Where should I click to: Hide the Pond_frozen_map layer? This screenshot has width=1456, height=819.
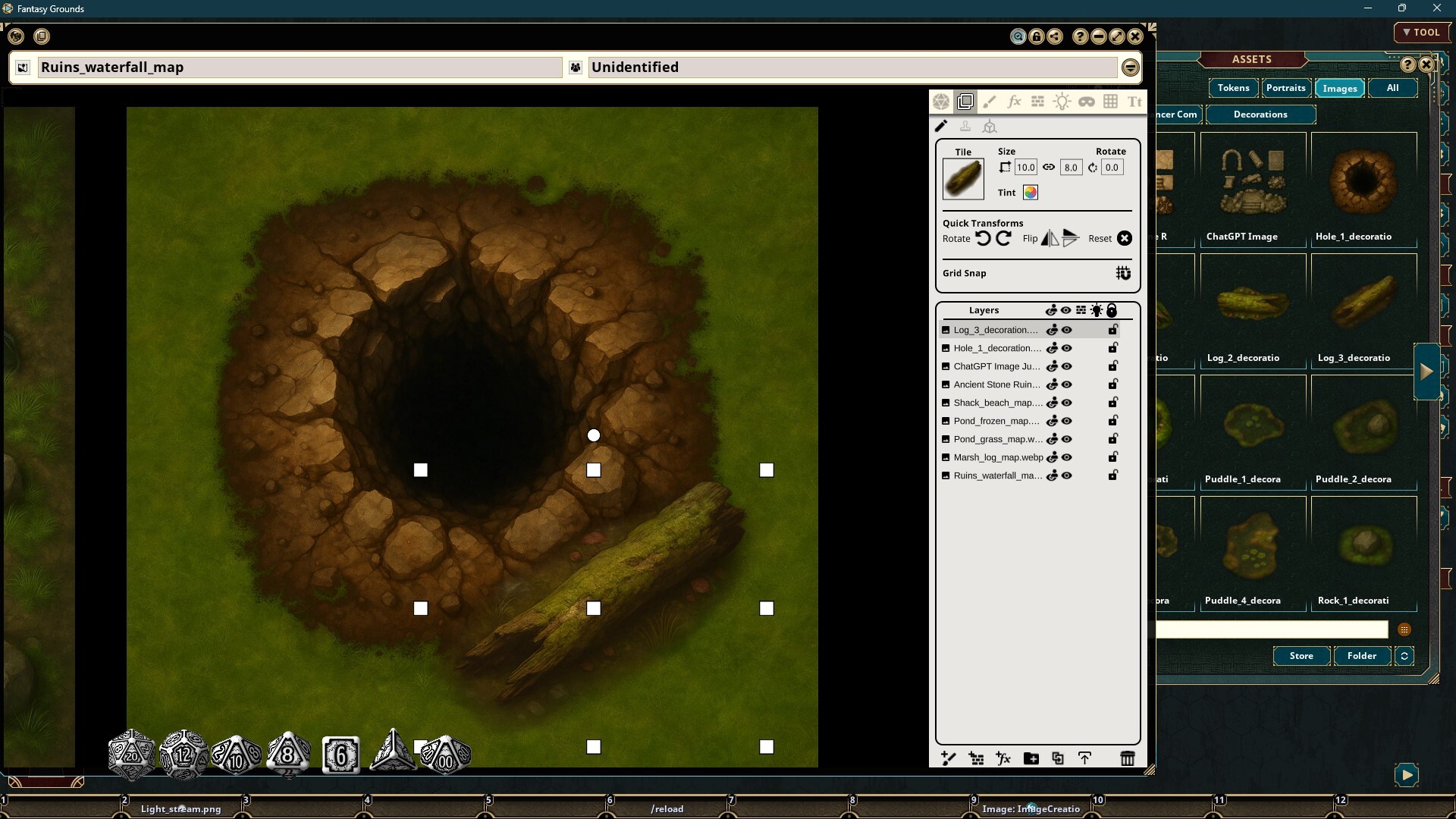click(1067, 421)
